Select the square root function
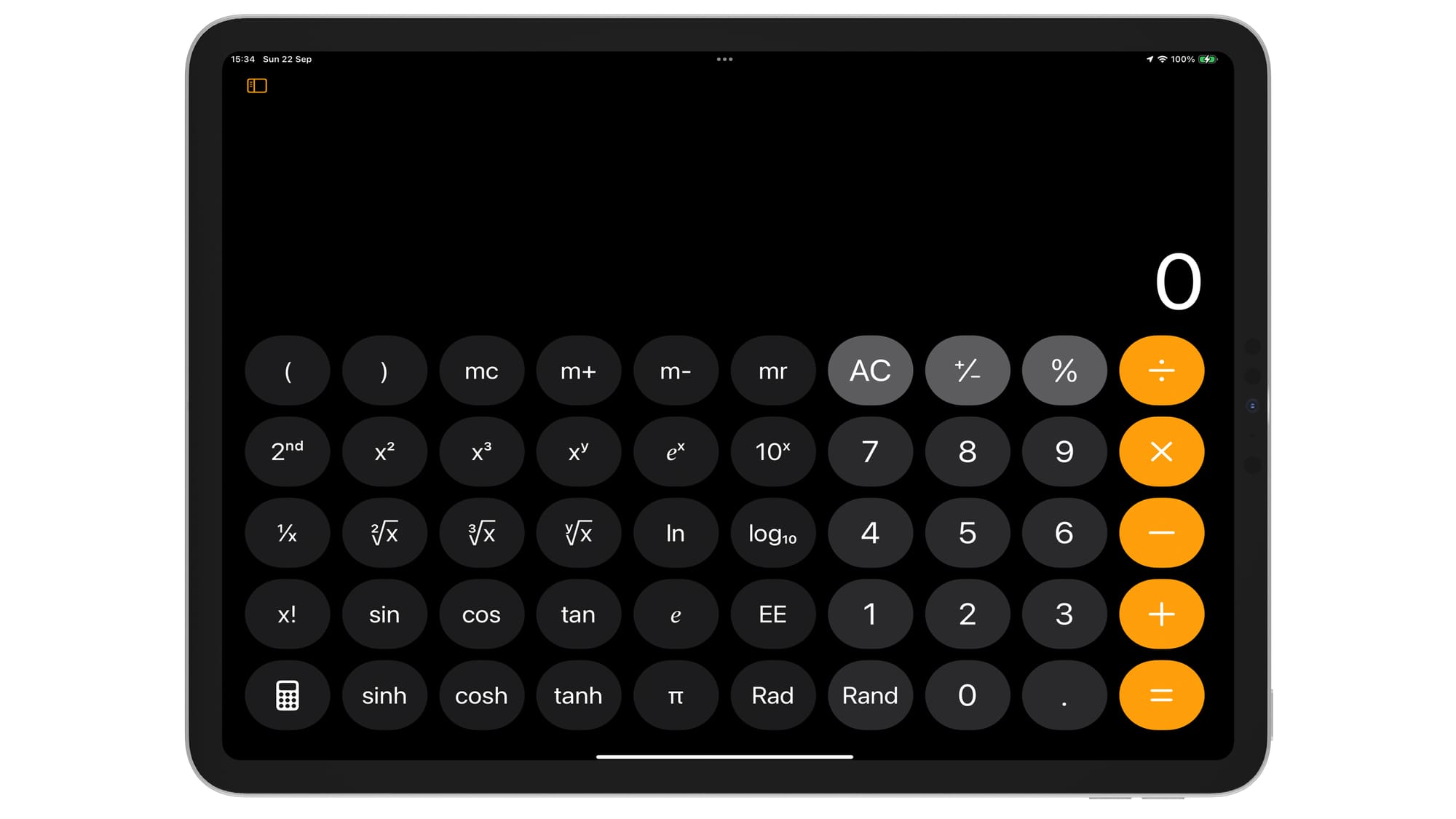Image resolution: width=1456 pixels, height=819 pixels. (x=384, y=533)
